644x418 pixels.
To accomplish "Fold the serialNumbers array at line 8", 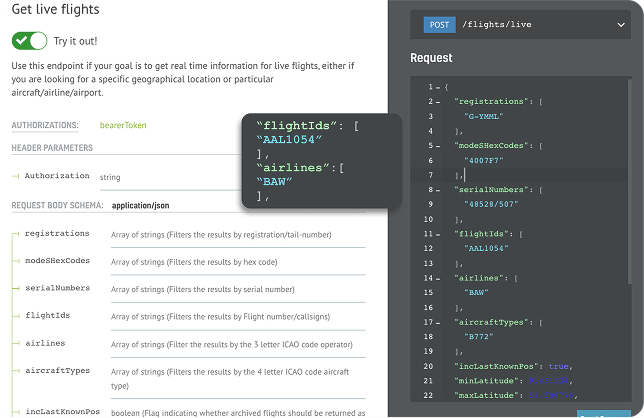I will point(437,188).
